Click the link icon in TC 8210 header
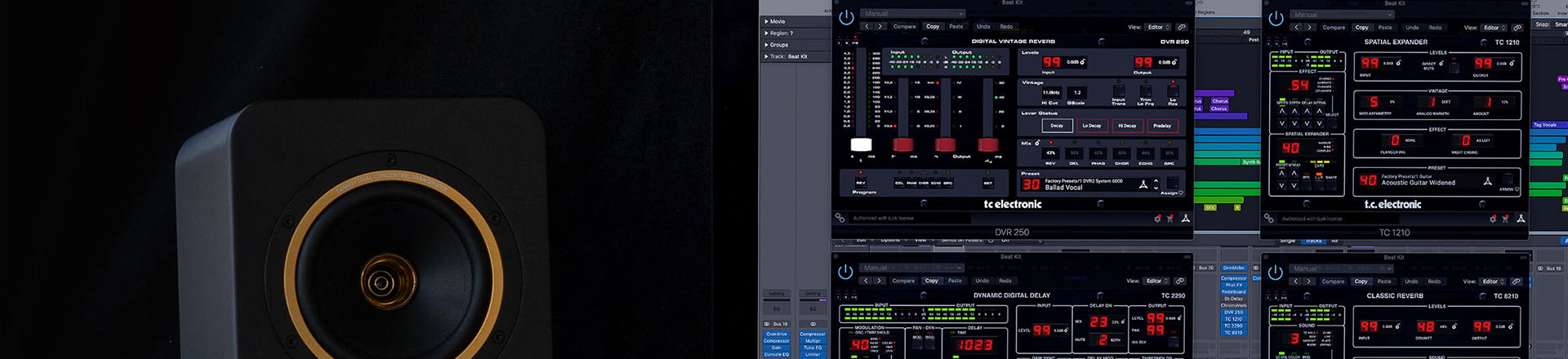The width and height of the screenshot is (1568, 359). [x=1517, y=281]
